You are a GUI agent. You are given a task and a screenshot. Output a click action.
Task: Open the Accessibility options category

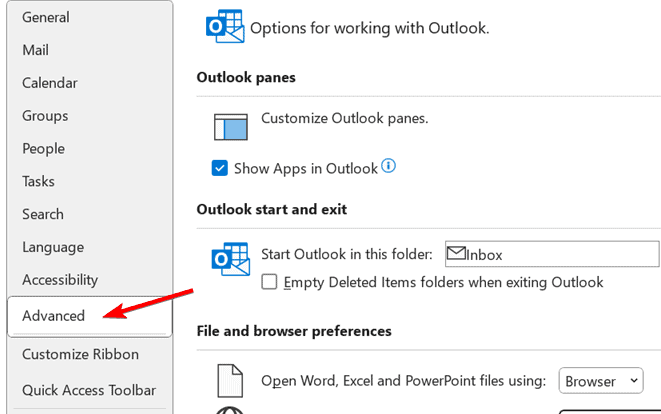(x=60, y=280)
